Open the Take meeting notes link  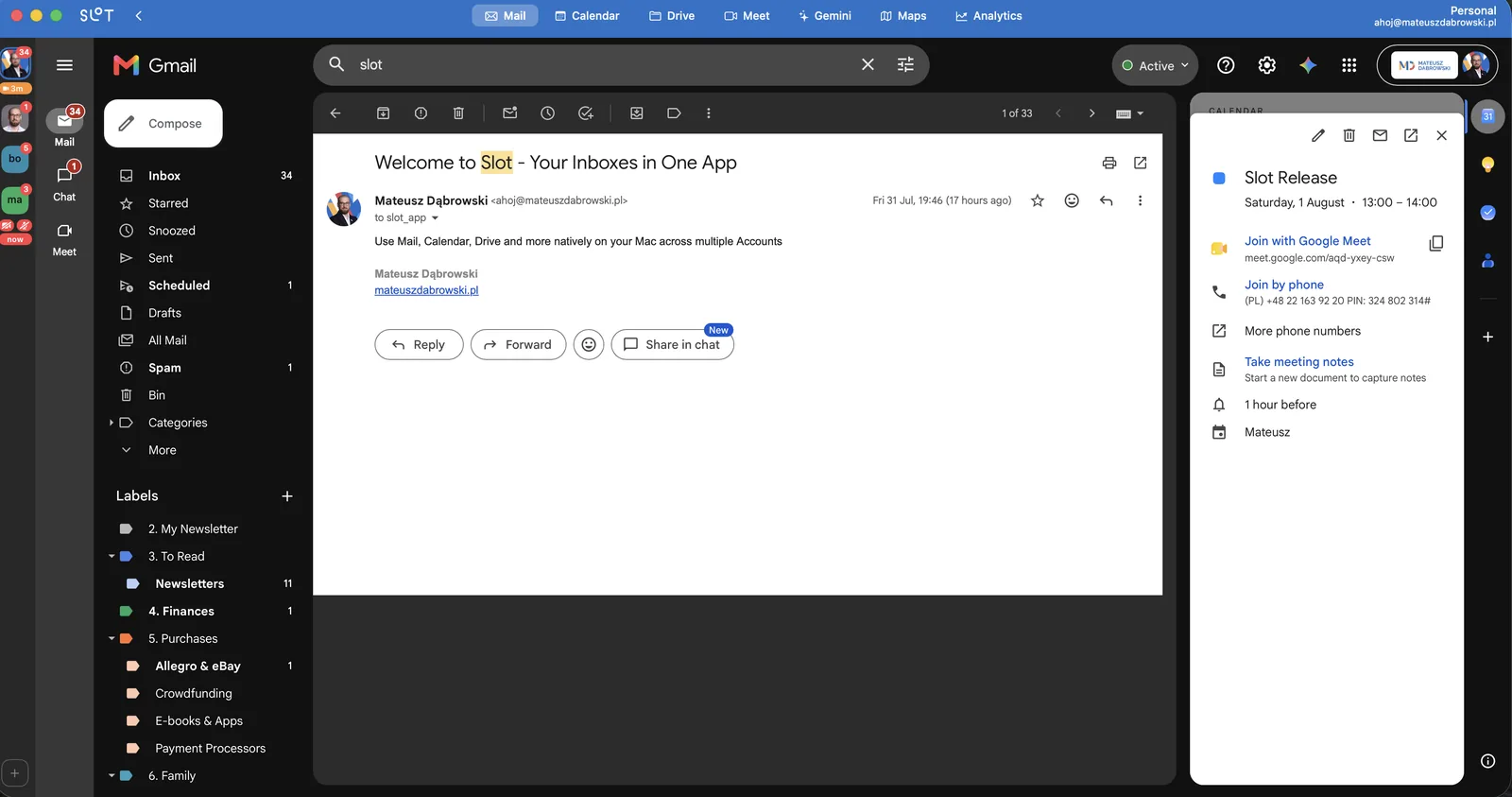pyautogui.click(x=1298, y=362)
